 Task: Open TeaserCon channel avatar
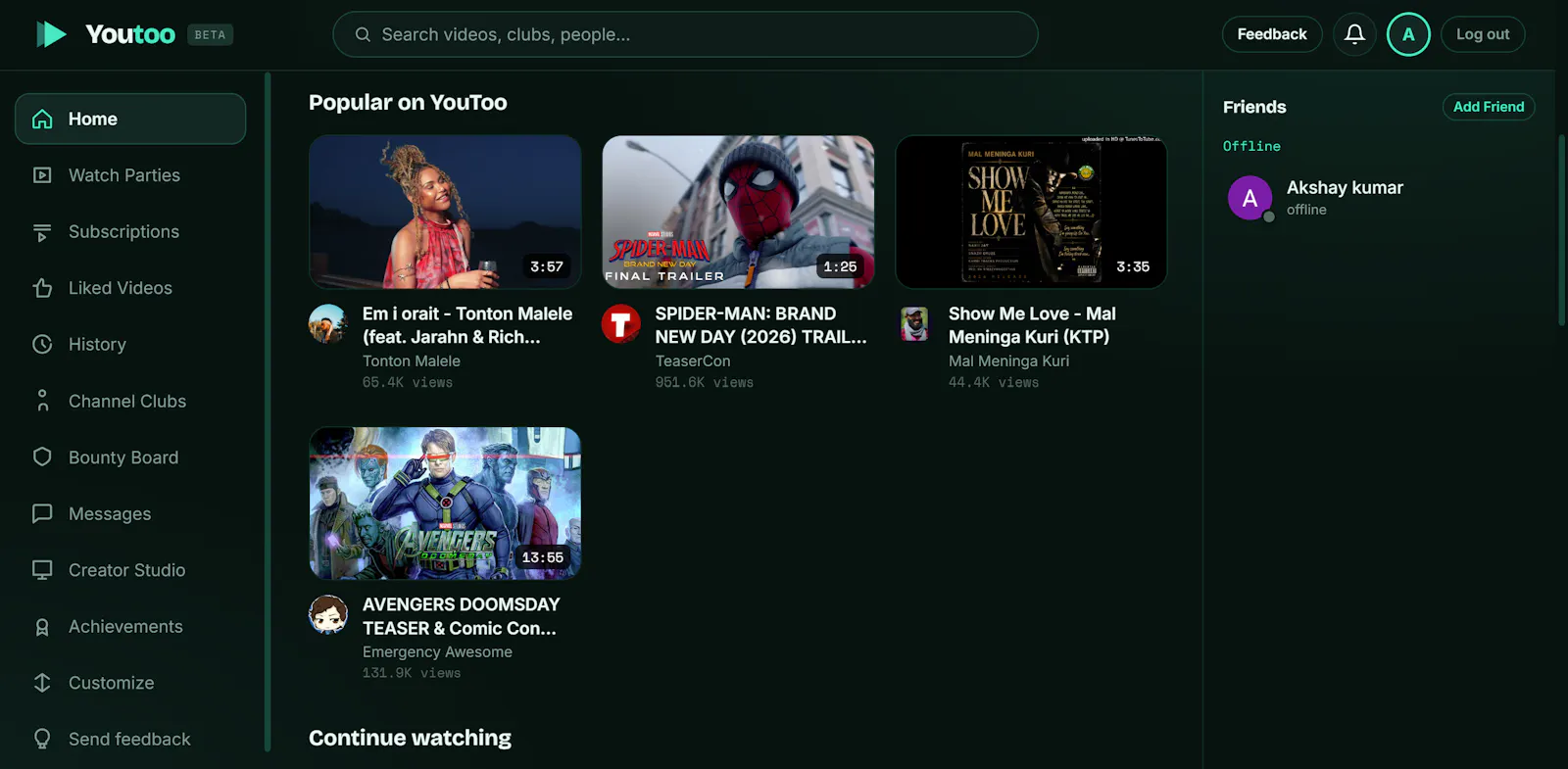620,323
